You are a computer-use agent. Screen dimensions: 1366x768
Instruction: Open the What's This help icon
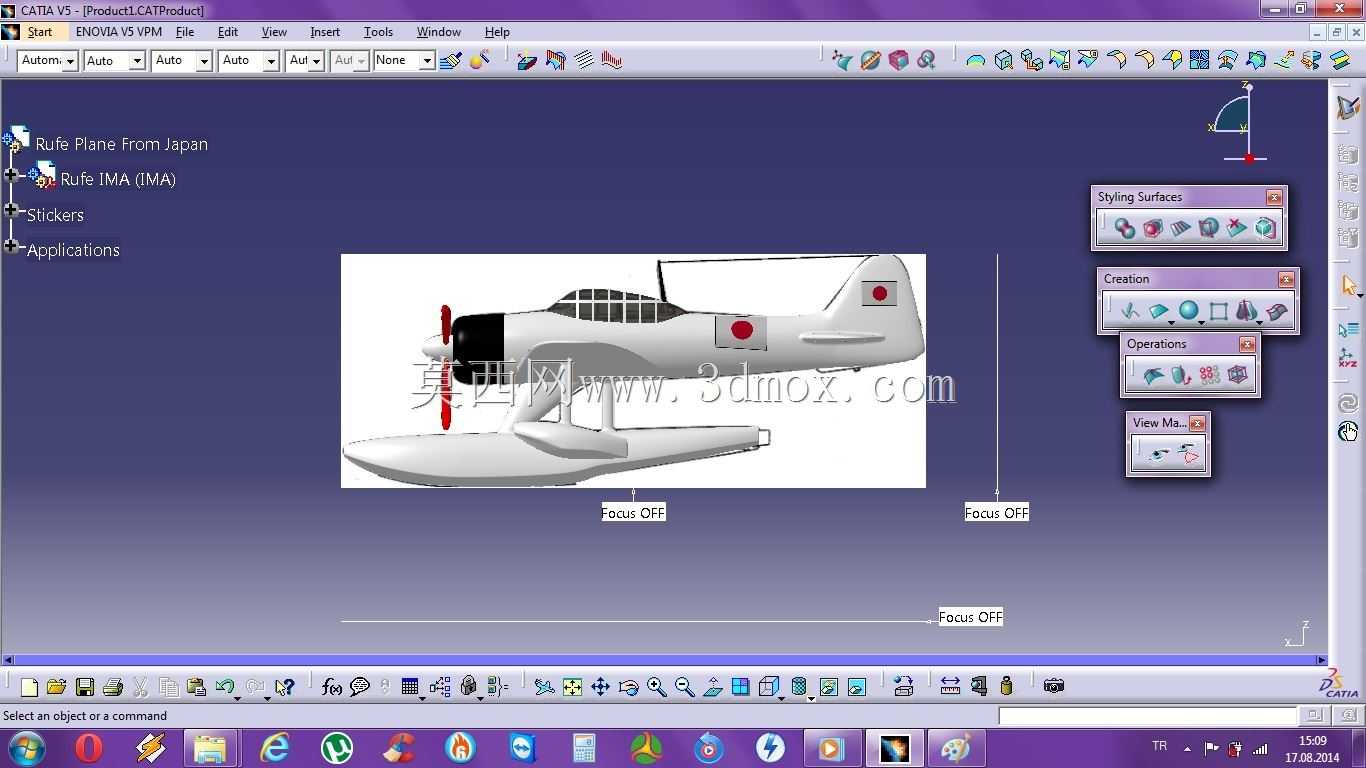tap(285, 686)
